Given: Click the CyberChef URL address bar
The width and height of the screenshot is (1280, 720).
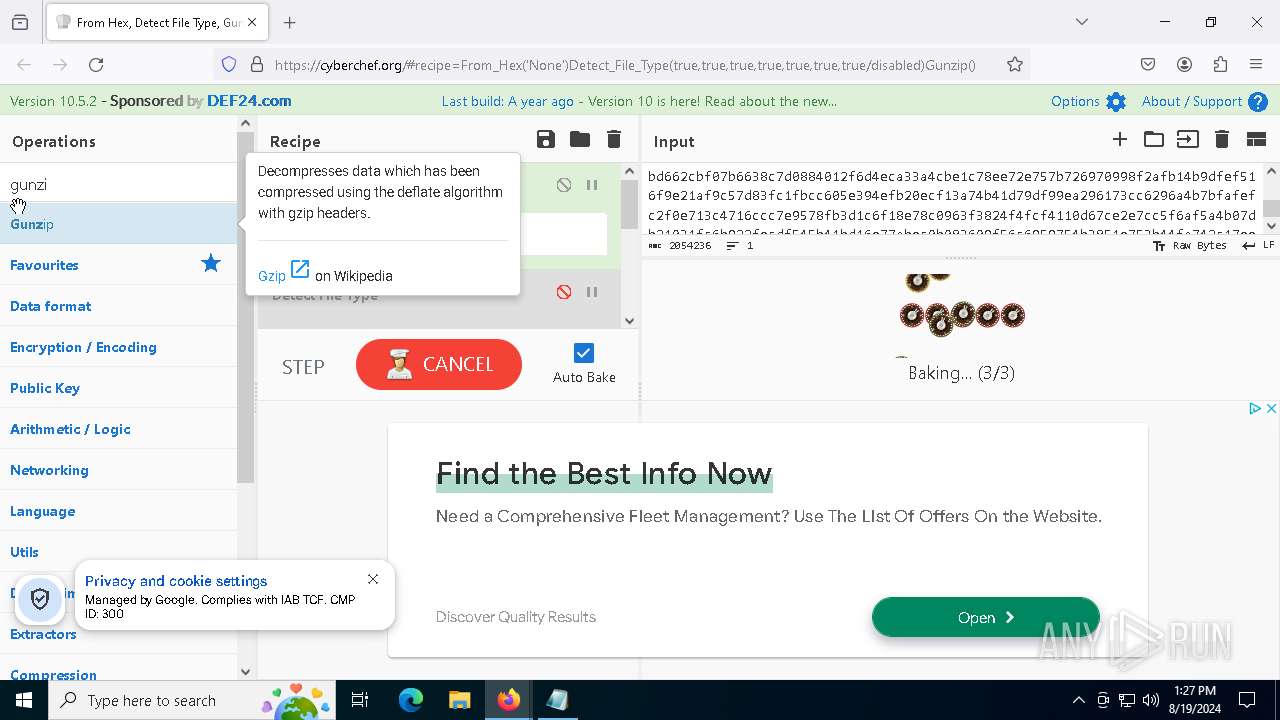Looking at the screenshot, I should (625, 65).
